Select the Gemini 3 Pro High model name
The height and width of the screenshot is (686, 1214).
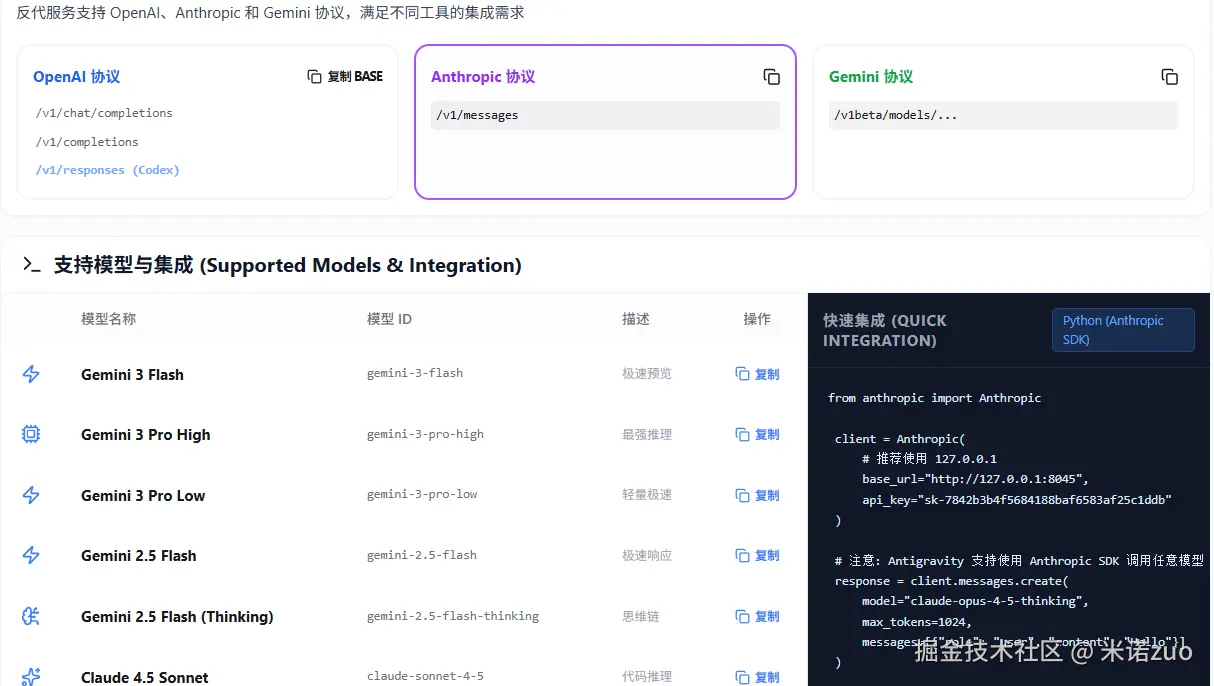coord(146,435)
